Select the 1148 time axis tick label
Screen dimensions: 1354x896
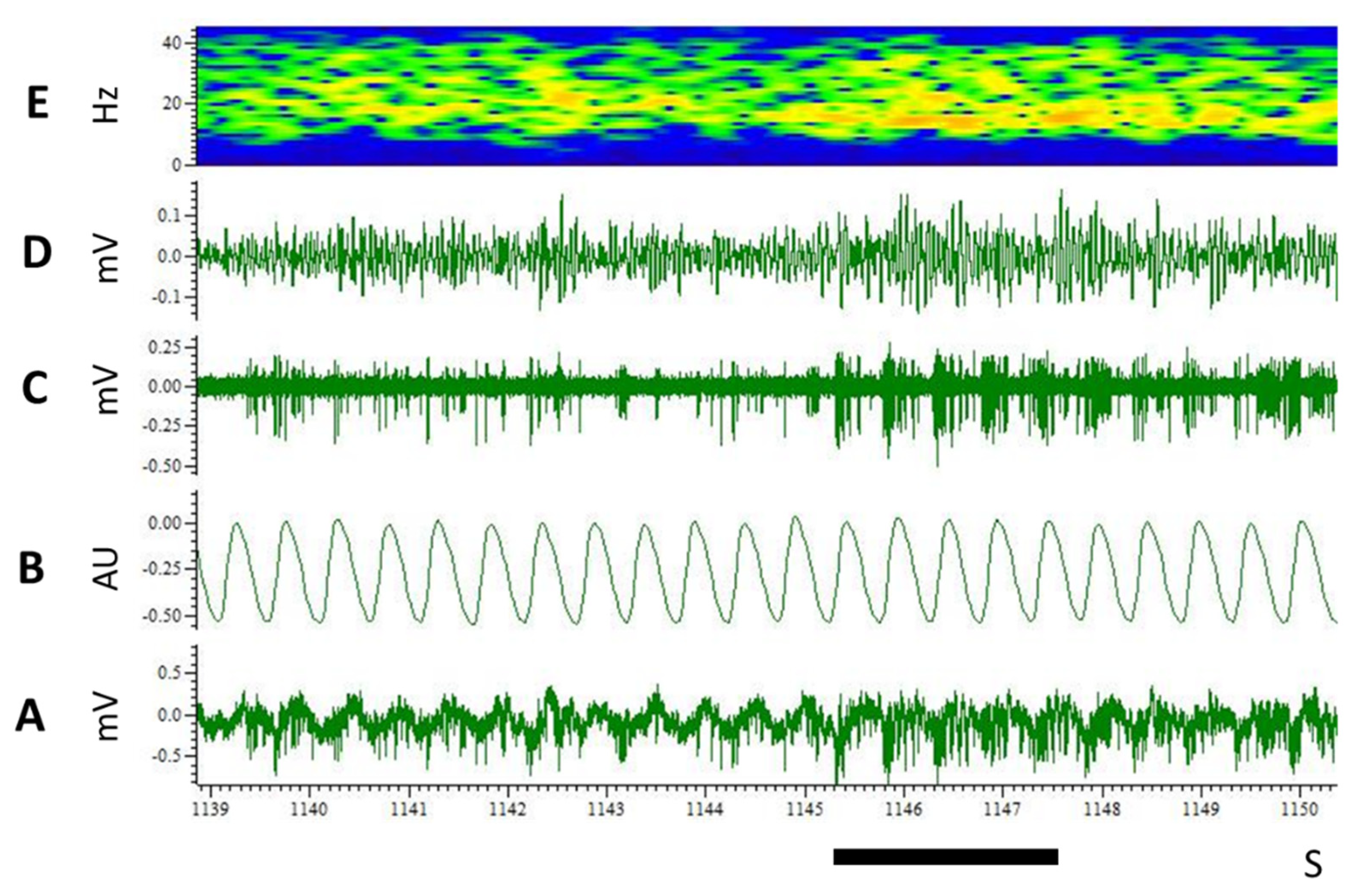tap(1101, 810)
